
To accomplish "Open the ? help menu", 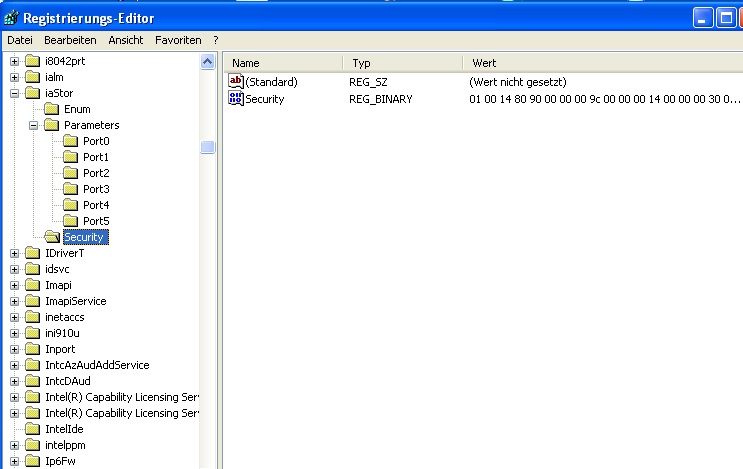I will (x=216, y=40).
